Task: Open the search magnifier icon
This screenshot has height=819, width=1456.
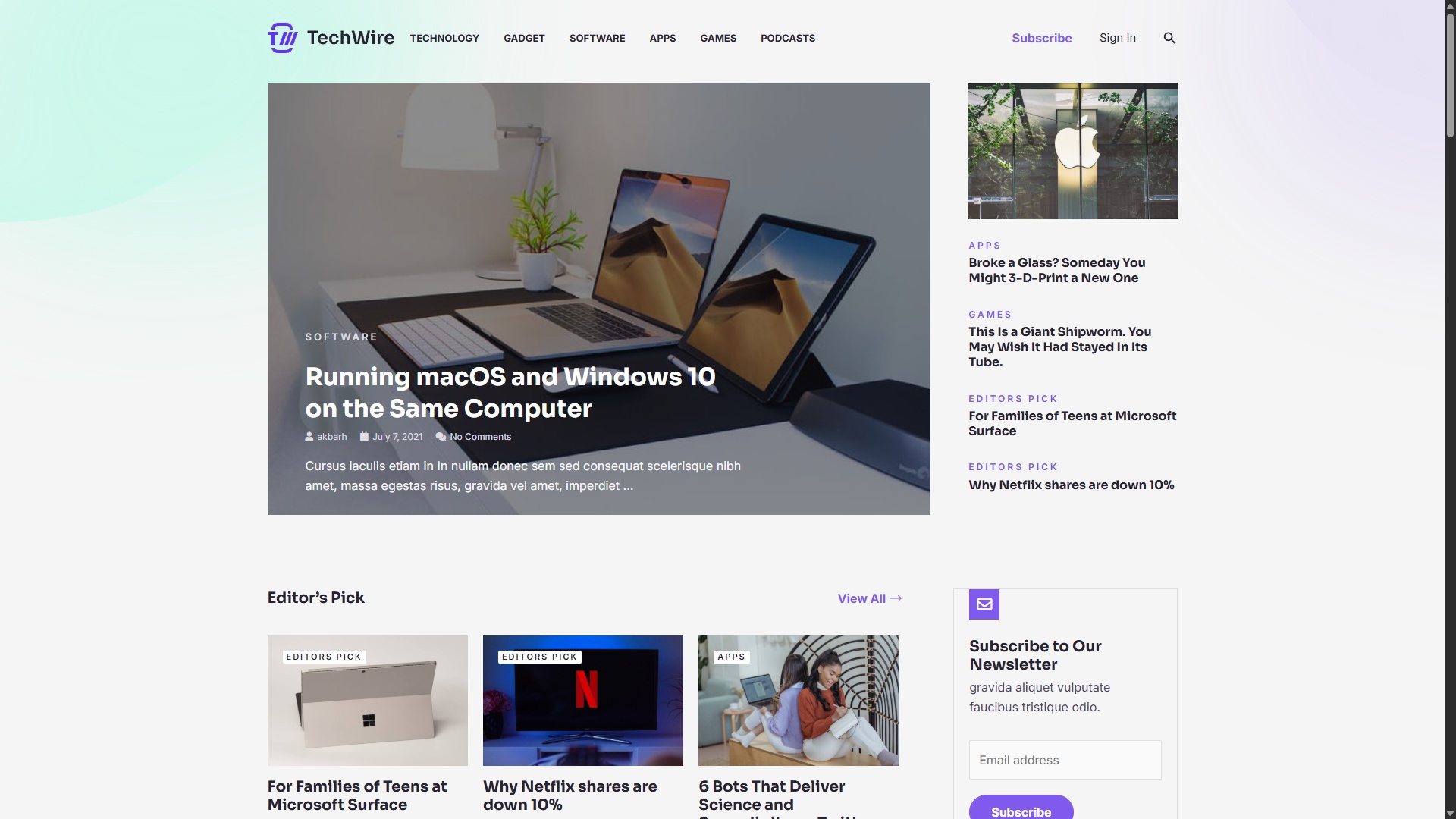Action: [1169, 38]
